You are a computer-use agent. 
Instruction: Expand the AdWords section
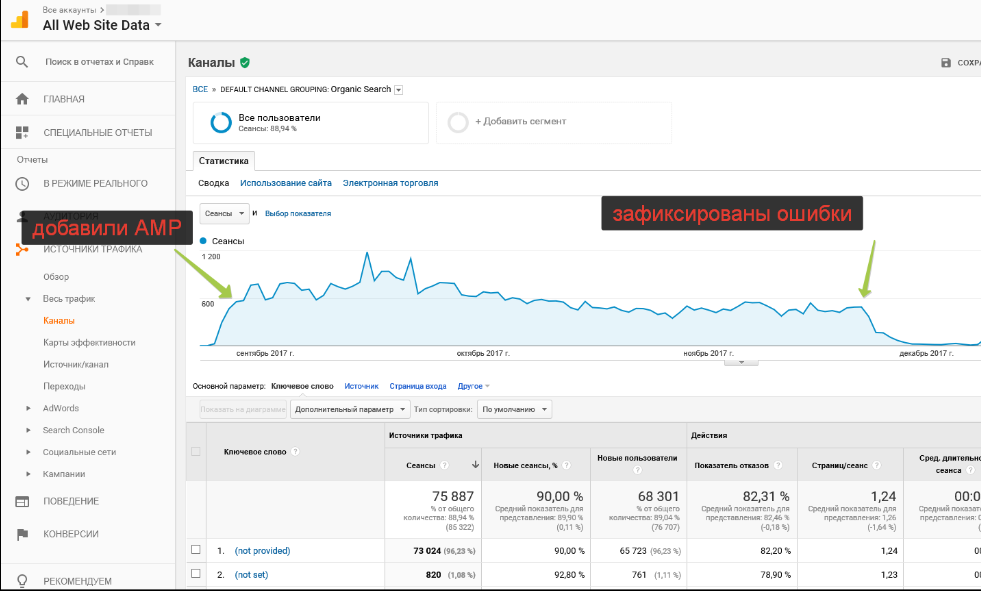pos(28,408)
